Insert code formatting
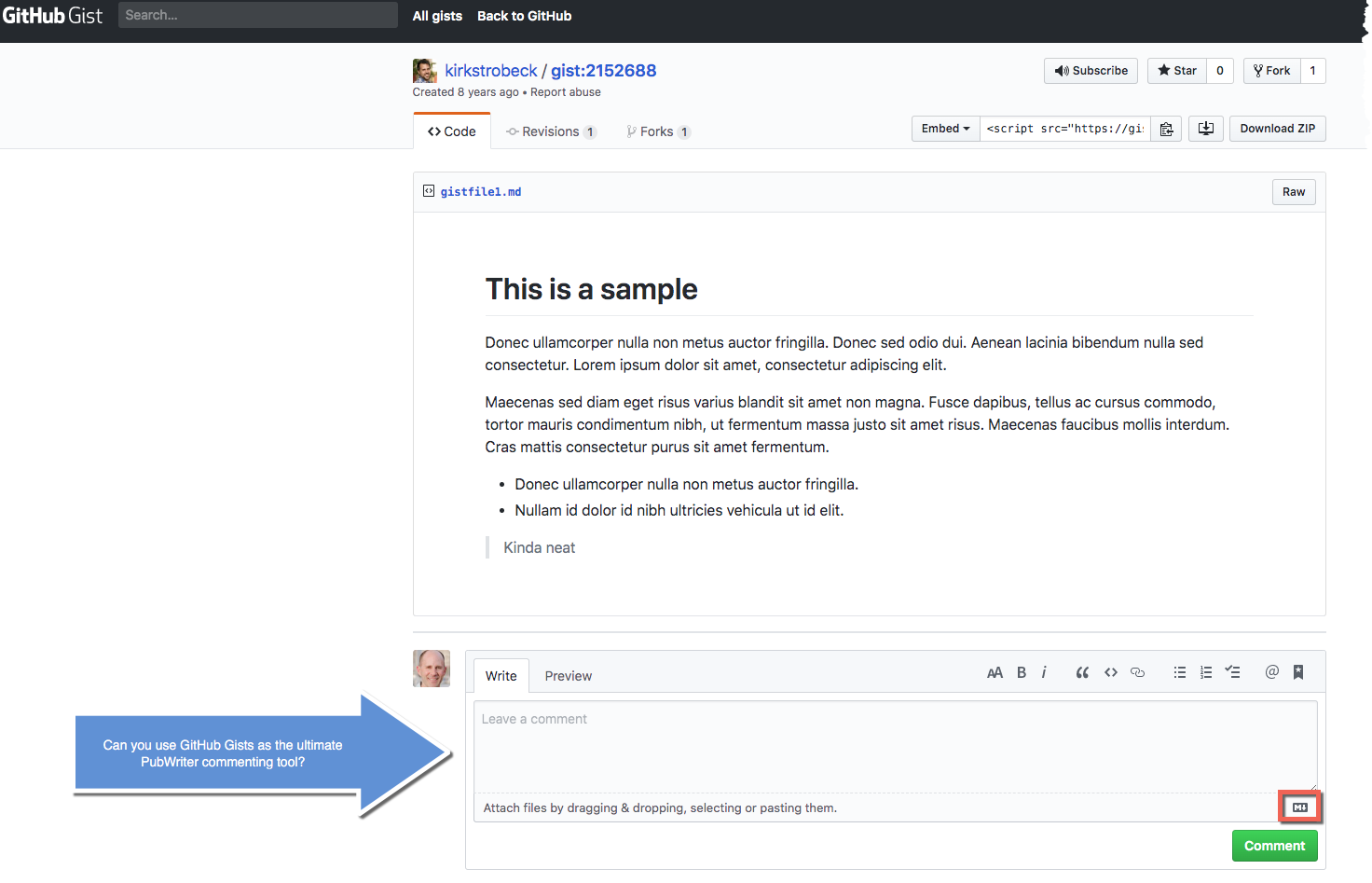 [1111, 672]
